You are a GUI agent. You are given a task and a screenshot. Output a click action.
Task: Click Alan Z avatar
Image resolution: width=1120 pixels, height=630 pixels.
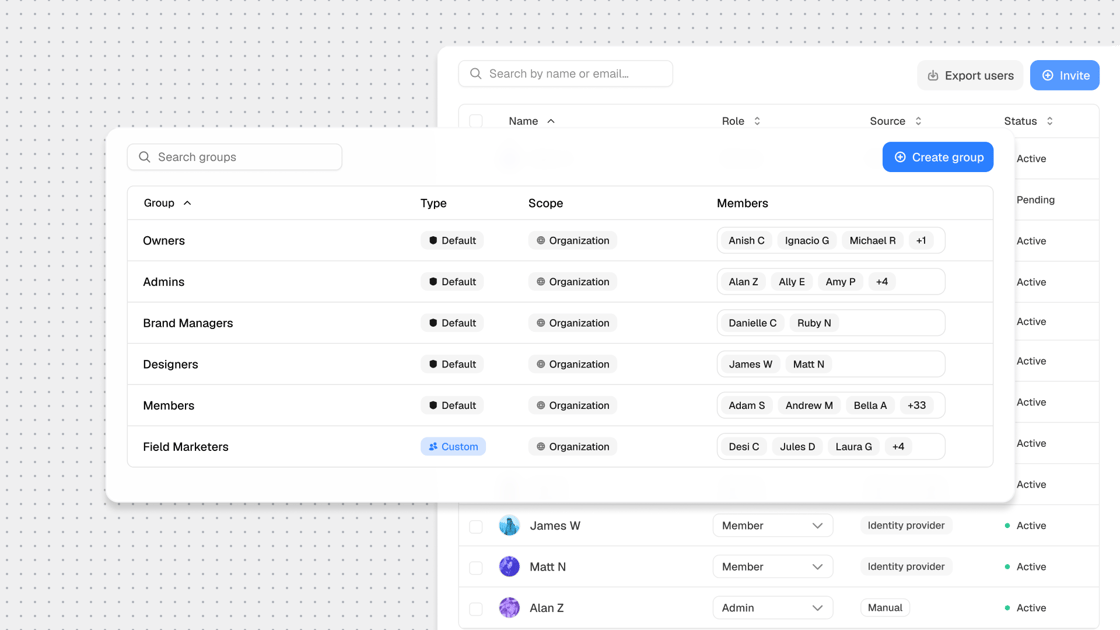tap(509, 608)
